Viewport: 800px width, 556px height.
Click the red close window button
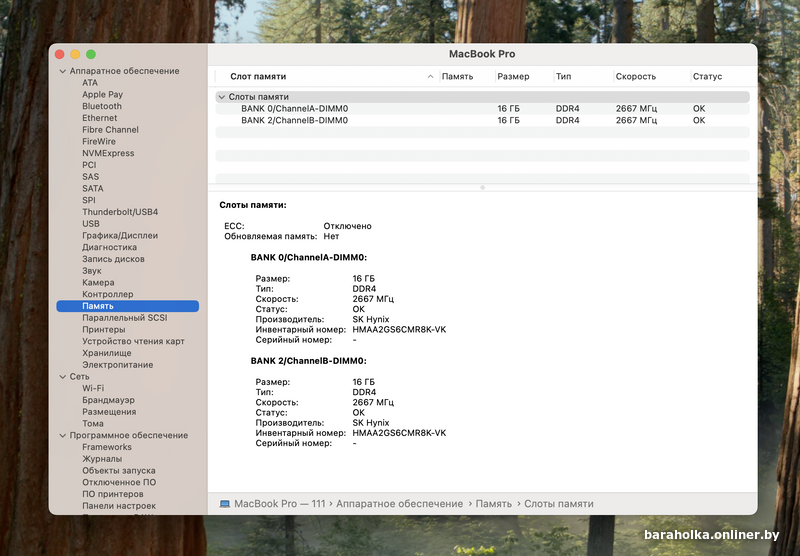(x=60, y=54)
